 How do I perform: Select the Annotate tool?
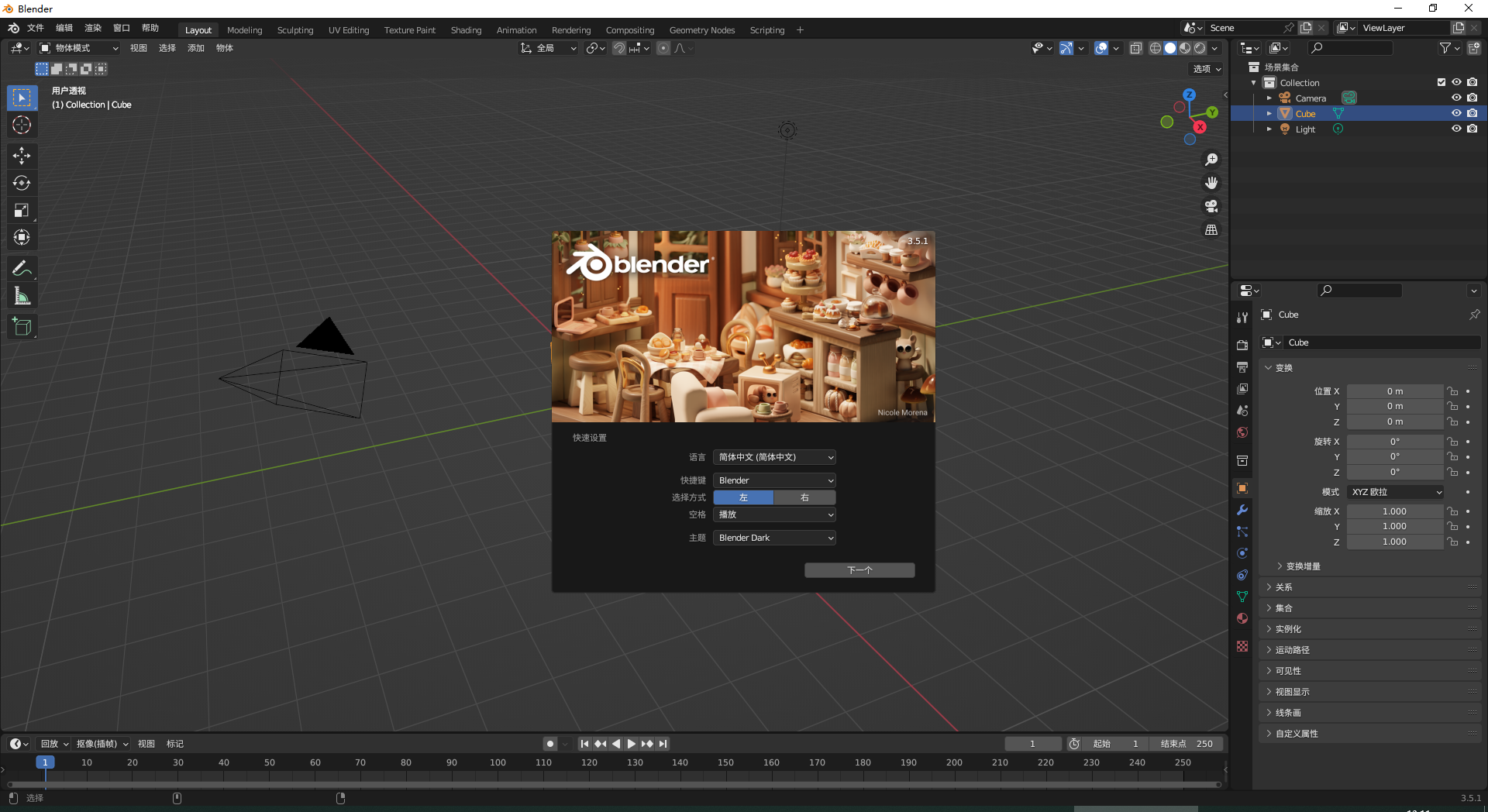coord(22,267)
